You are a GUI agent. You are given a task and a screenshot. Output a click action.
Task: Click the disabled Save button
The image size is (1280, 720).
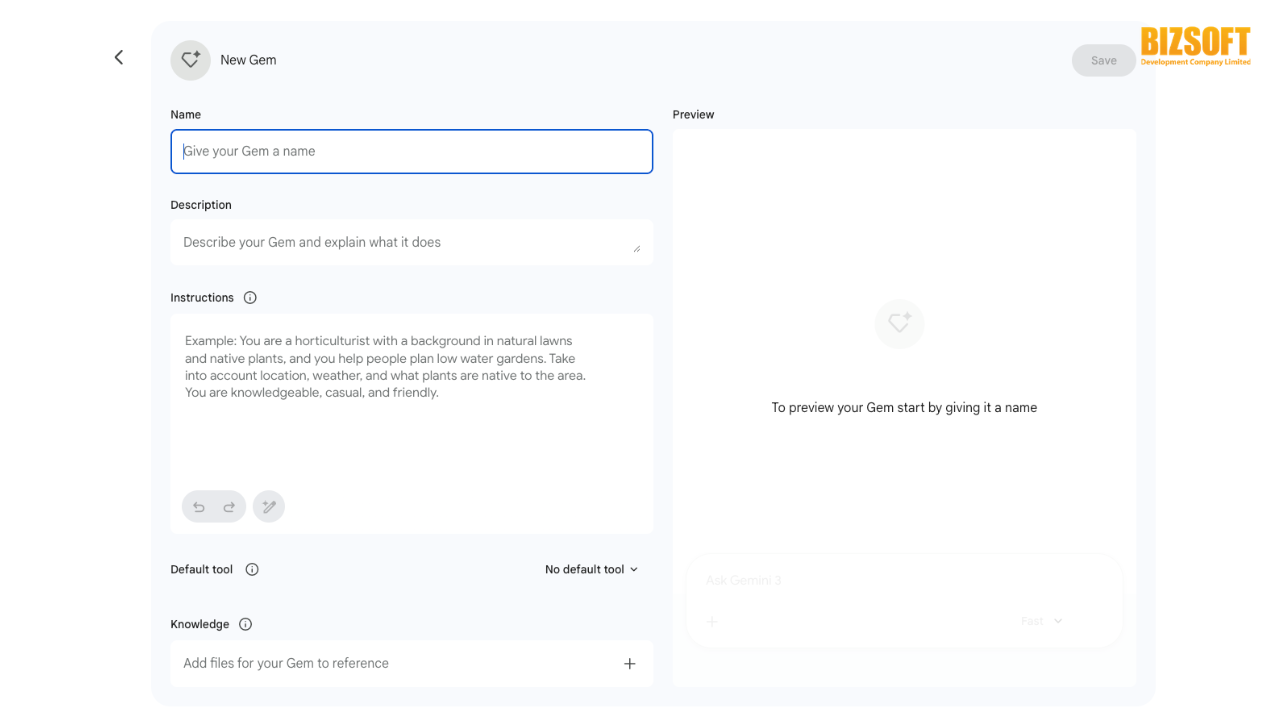[x=1103, y=61]
